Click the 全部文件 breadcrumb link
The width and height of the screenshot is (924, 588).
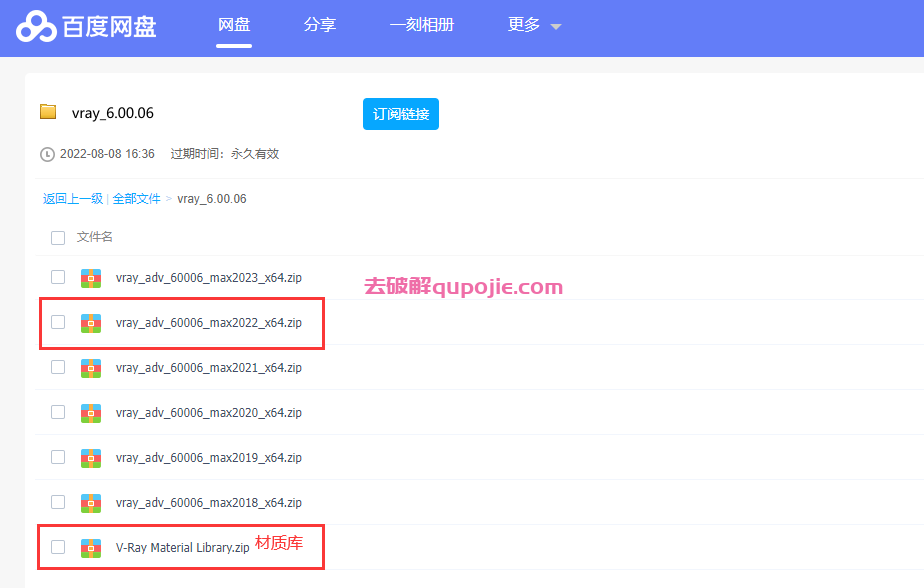click(136, 199)
